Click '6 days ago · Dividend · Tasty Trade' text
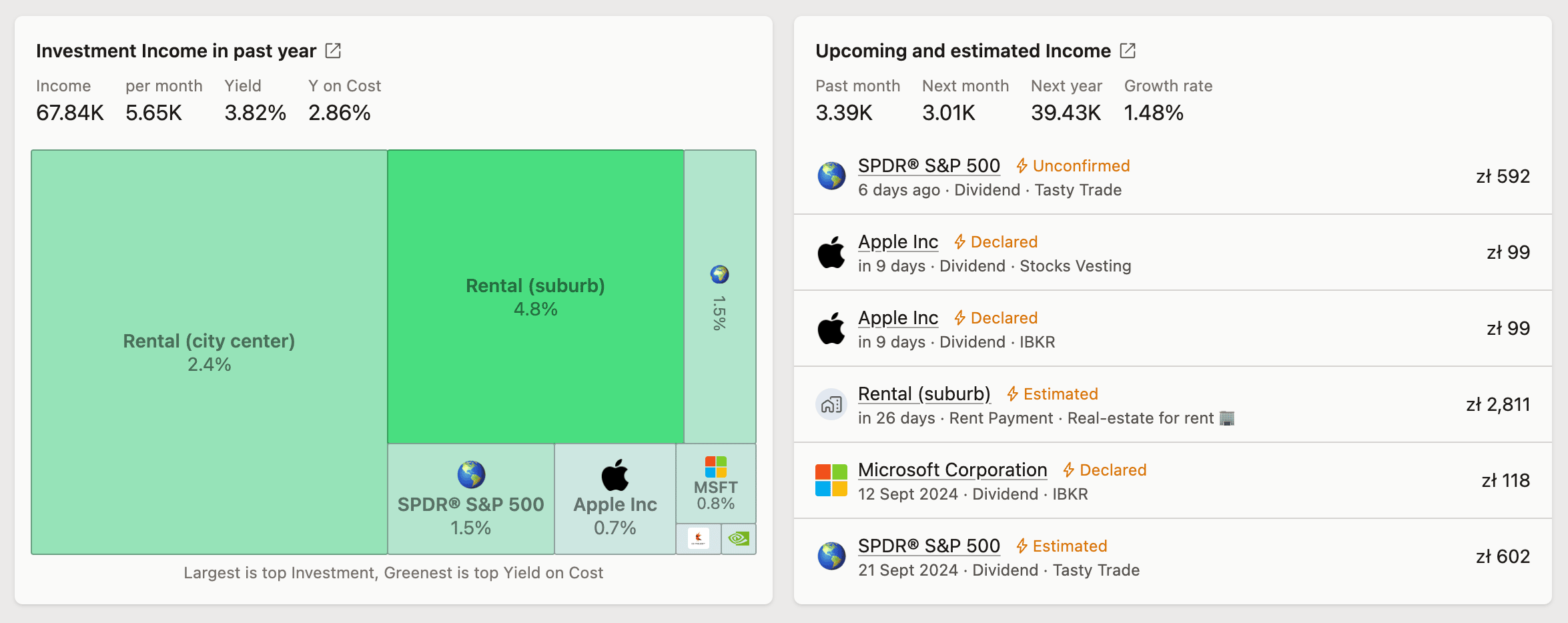Image resolution: width=1568 pixels, height=623 pixels. pyautogui.click(x=990, y=190)
